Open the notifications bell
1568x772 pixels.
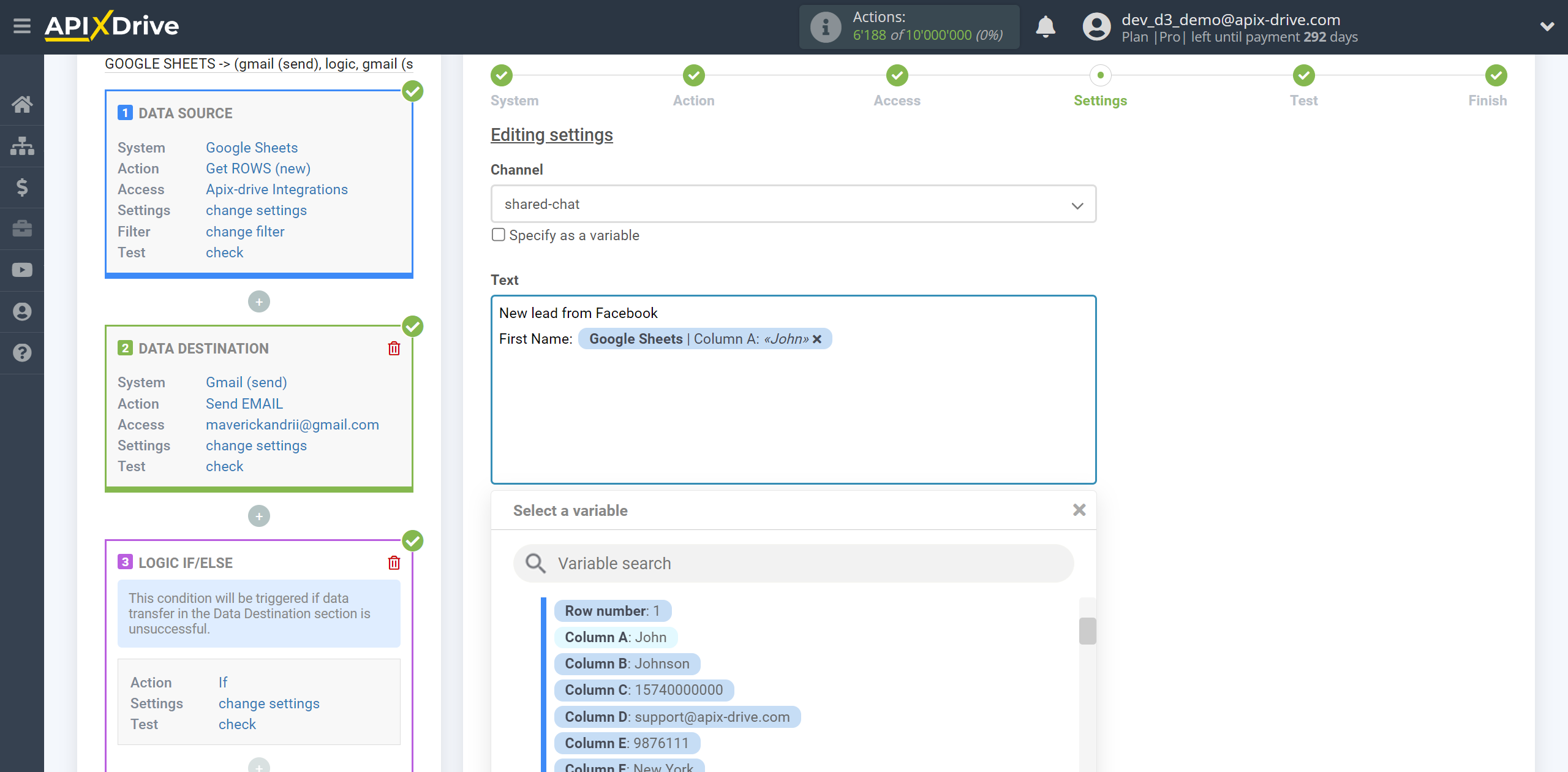tap(1046, 27)
